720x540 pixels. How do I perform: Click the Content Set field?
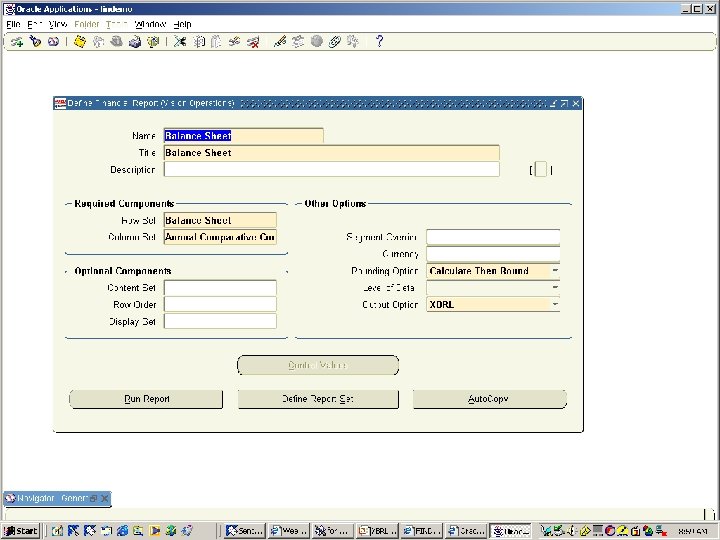pyautogui.click(x=220, y=288)
